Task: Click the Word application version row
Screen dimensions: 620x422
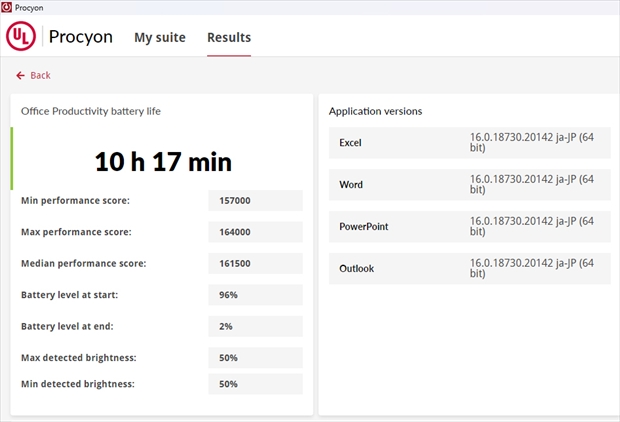Action: (x=469, y=185)
